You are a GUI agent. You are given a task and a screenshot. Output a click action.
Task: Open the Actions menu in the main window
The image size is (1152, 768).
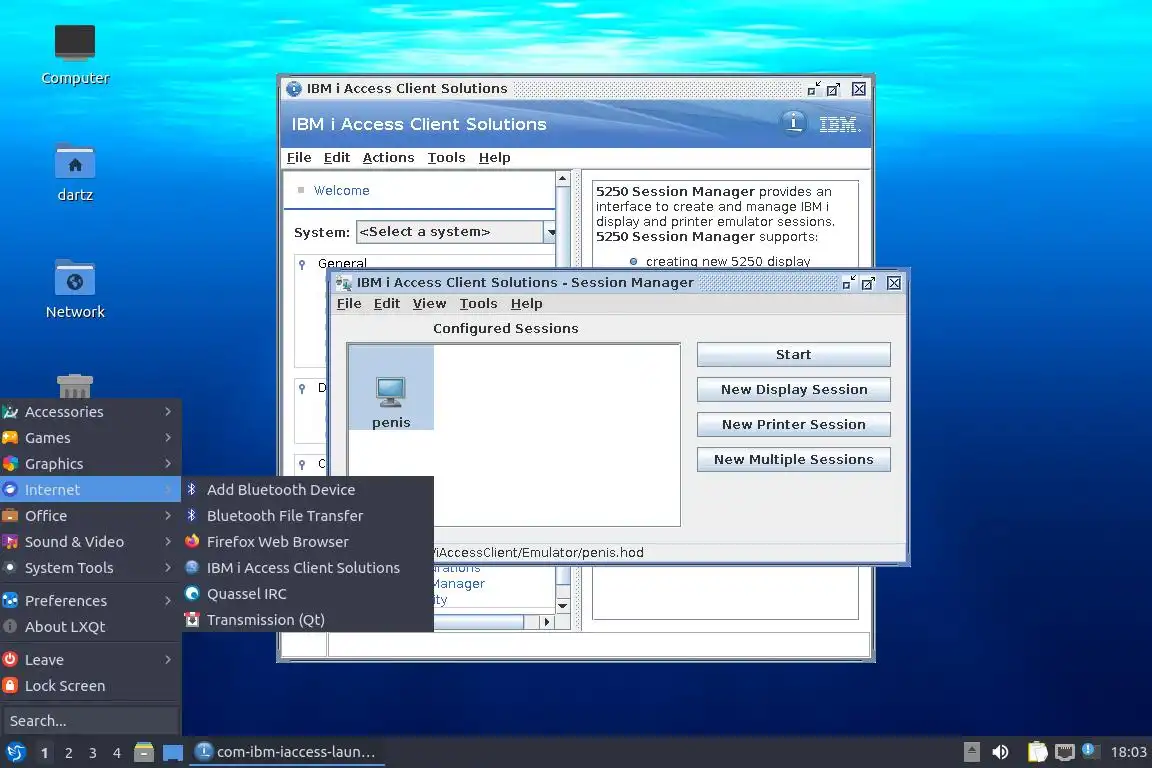coord(388,157)
